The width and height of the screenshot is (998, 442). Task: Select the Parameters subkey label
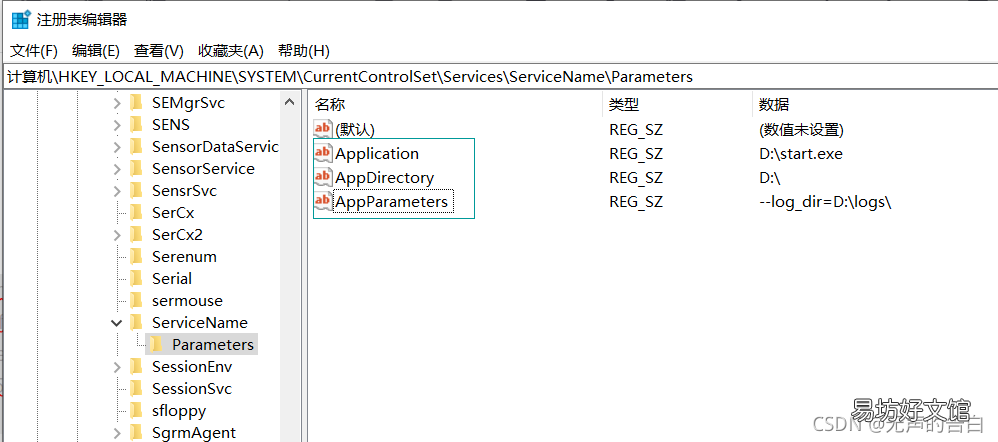pyautogui.click(x=213, y=345)
